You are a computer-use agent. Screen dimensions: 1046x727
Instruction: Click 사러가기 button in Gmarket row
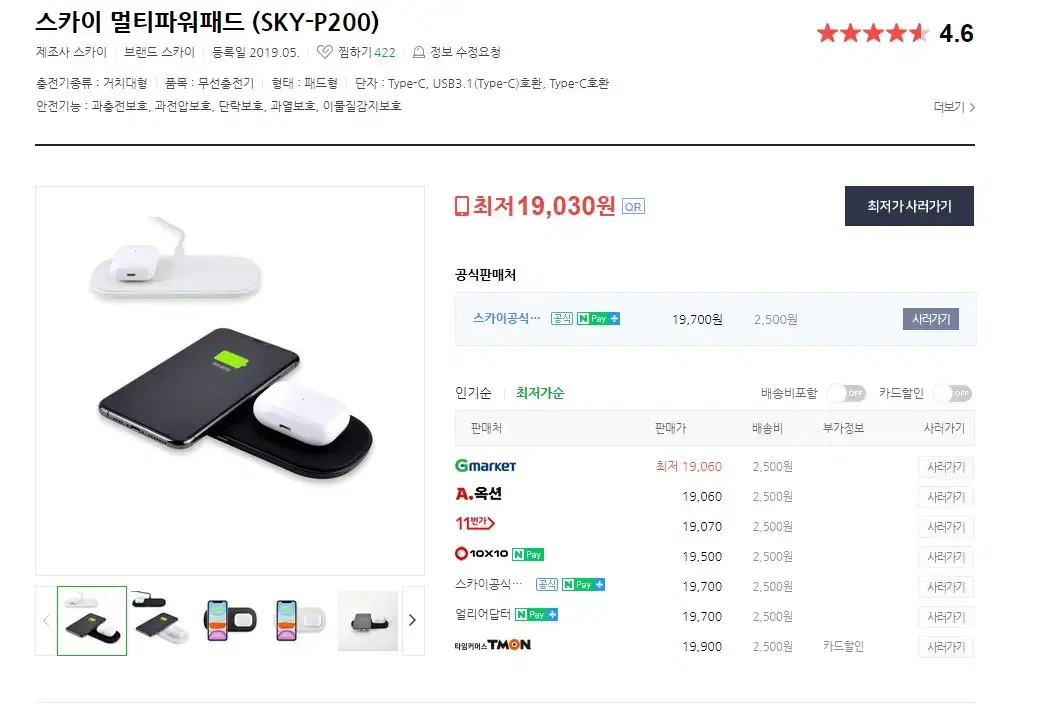[x=945, y=467]
